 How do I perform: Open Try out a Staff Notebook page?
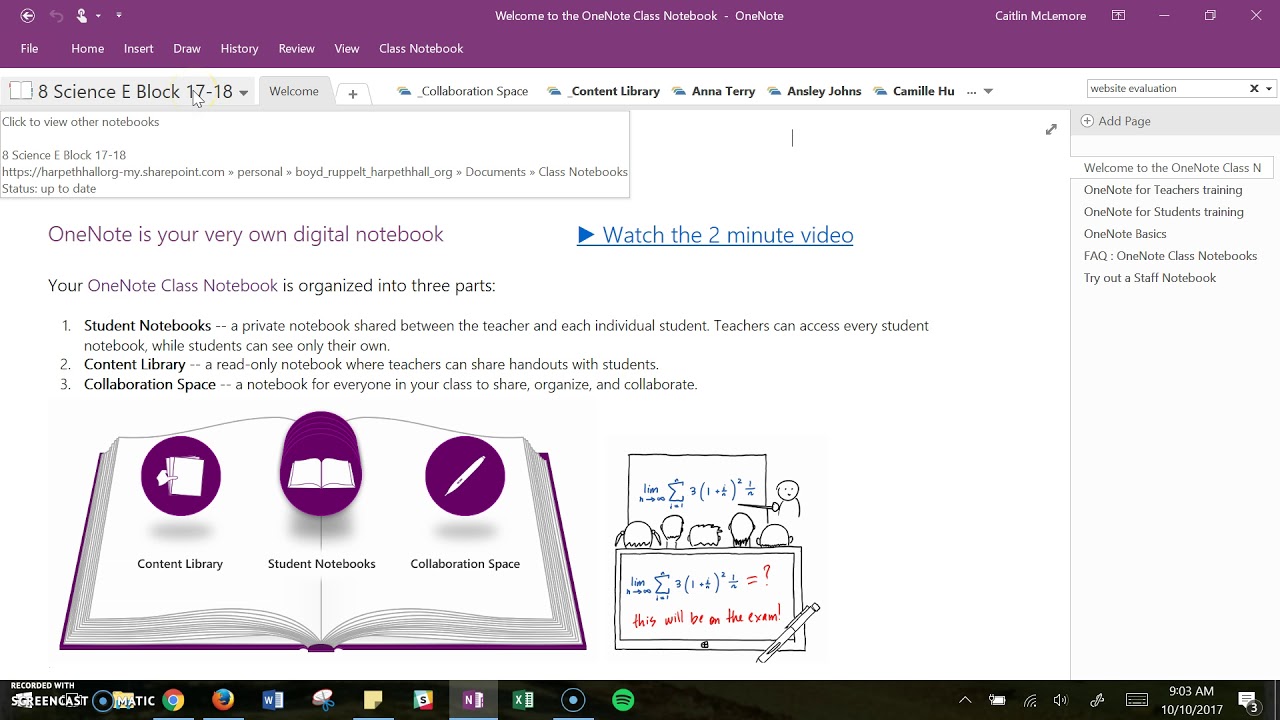point(1150,278)
